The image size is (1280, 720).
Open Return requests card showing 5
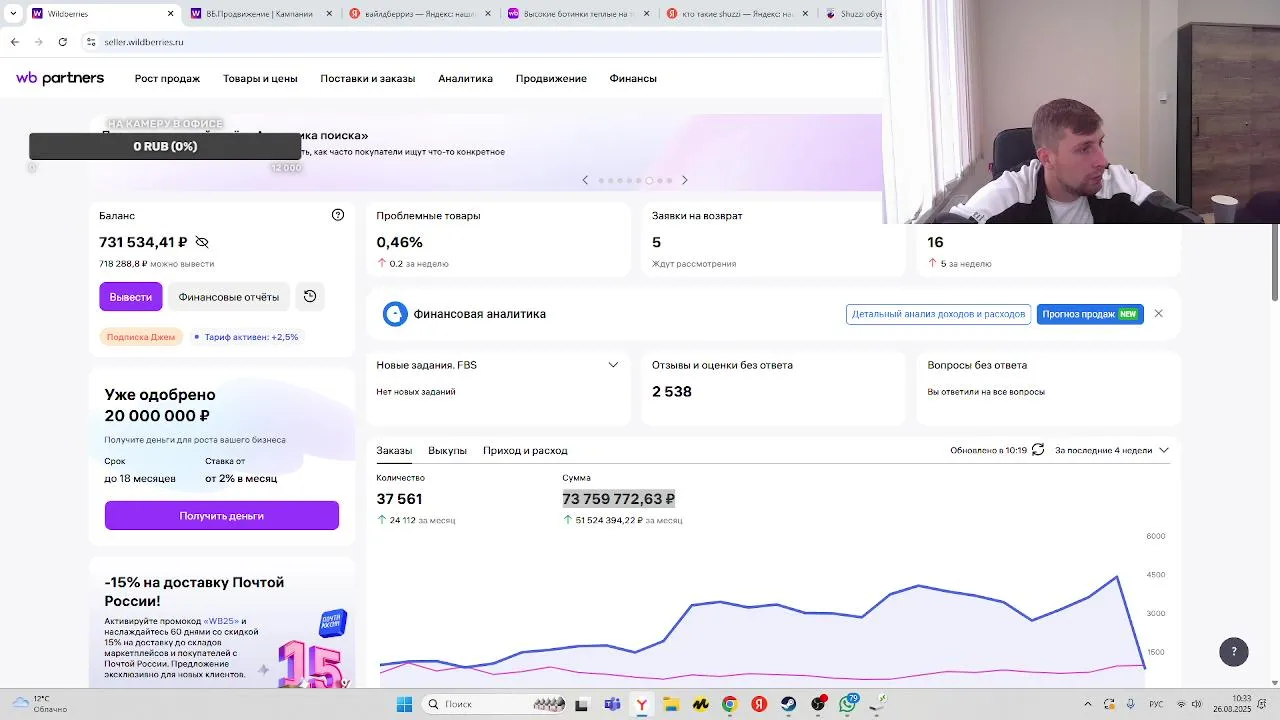pyautogui.click(x=773, y=240)
